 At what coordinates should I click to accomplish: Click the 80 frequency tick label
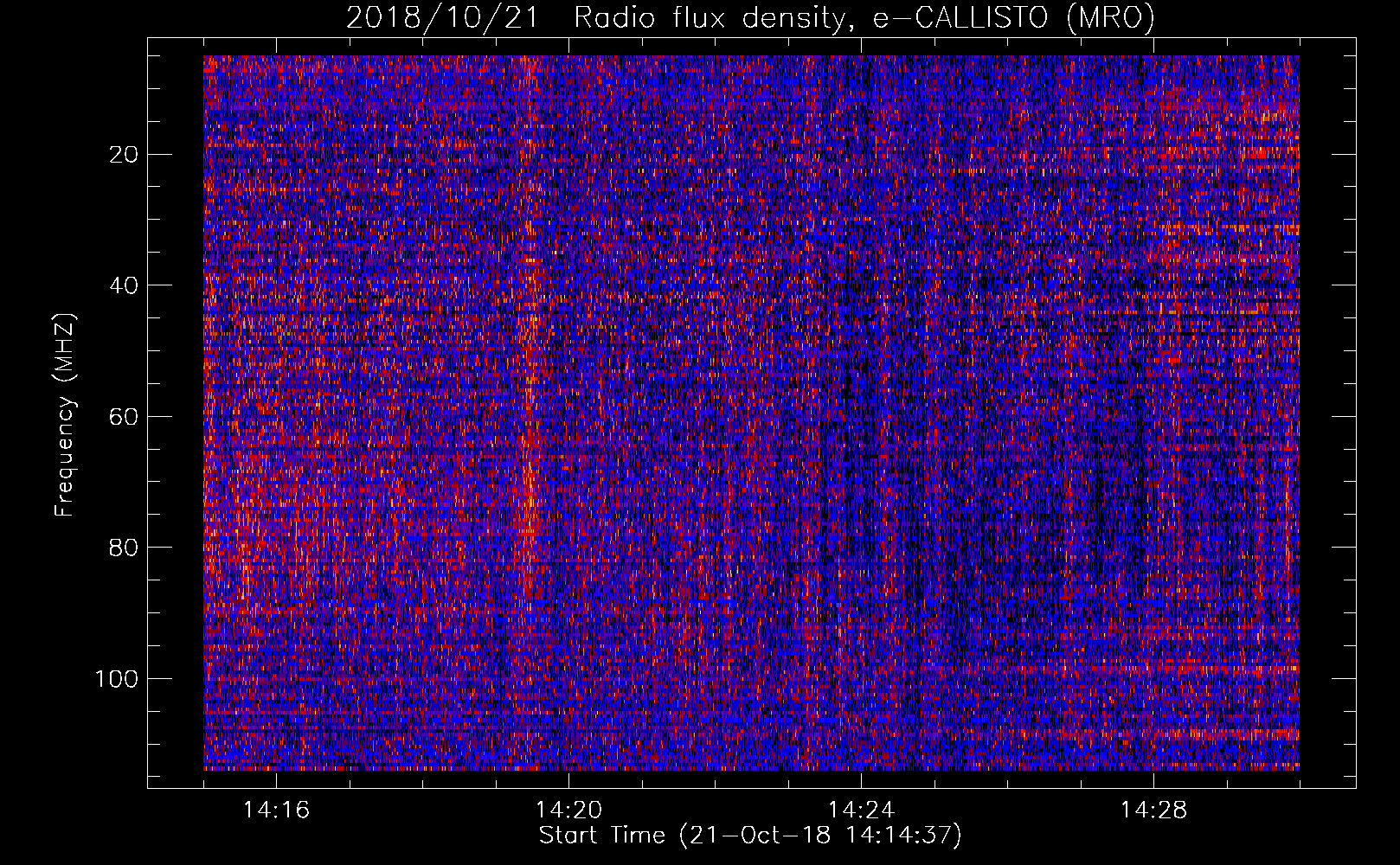pos(124,548)
